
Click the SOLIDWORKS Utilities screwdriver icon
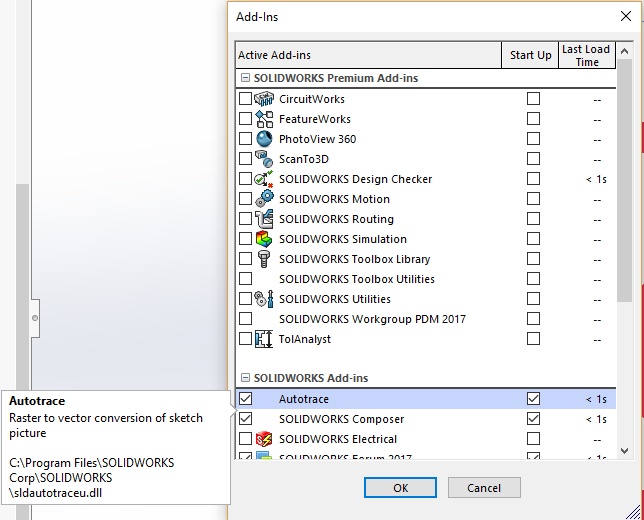point(264,299)
